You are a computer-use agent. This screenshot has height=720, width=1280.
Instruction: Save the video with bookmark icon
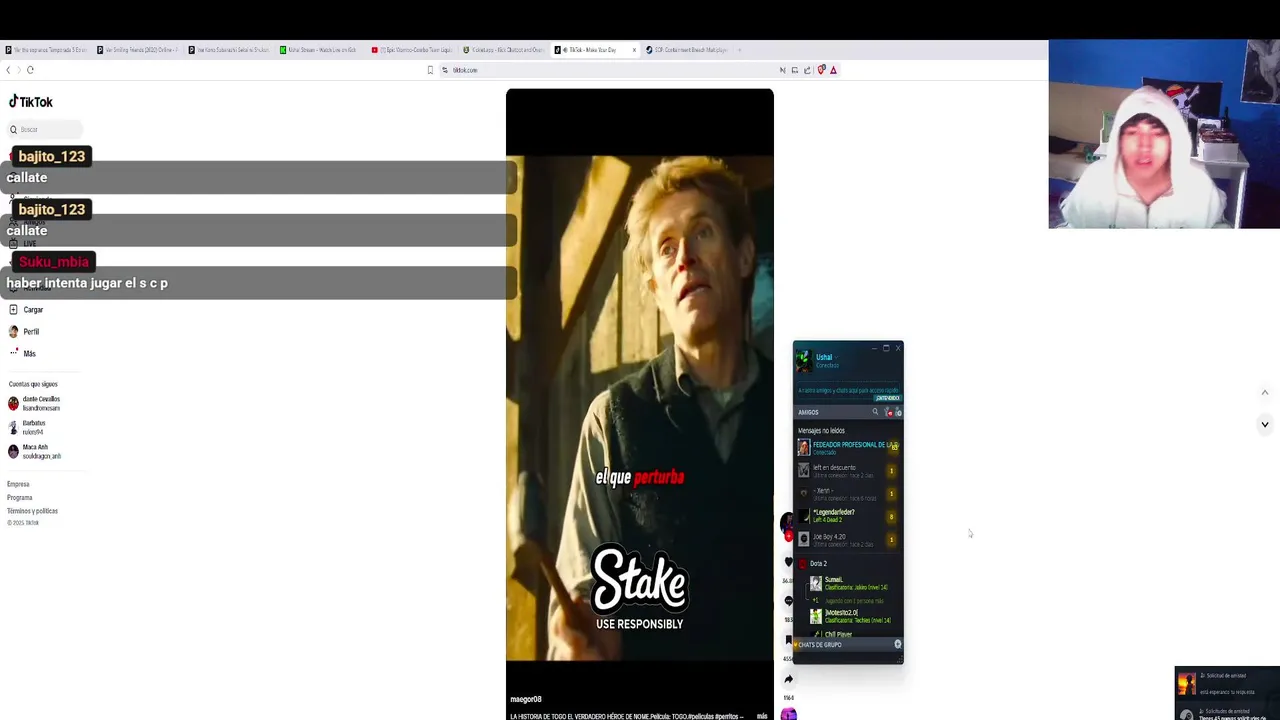[788, 640]
